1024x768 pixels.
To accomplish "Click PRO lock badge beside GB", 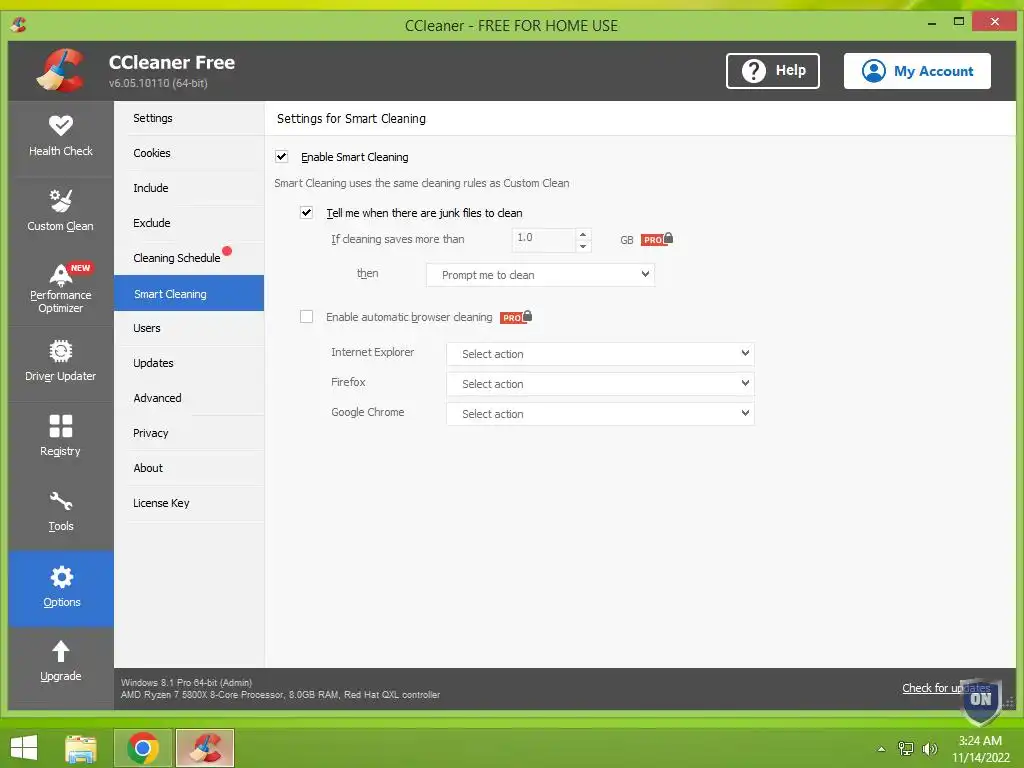I will 657,239.
